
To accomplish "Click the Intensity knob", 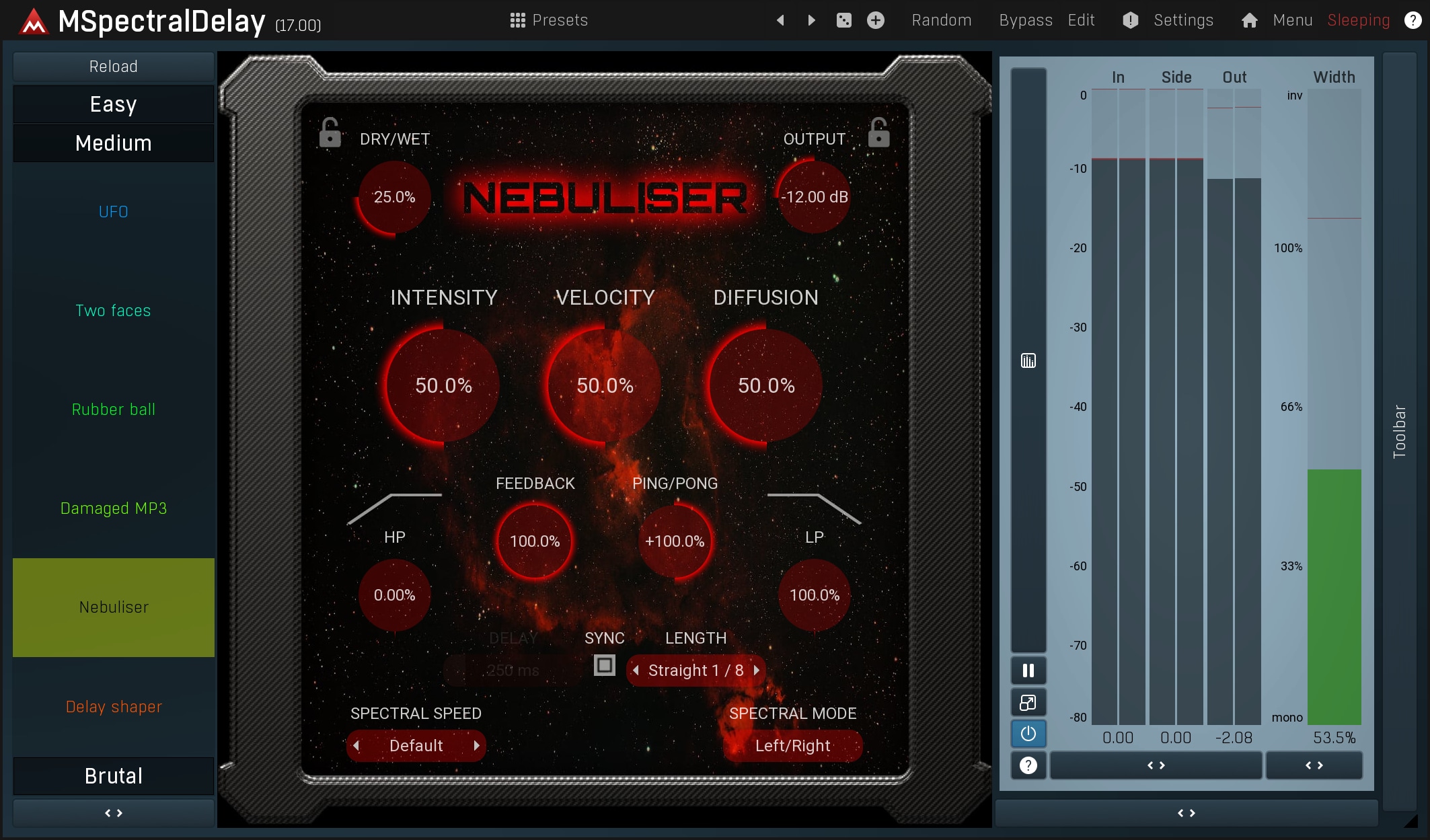I will pyautogui.click(x=443, y=385).
